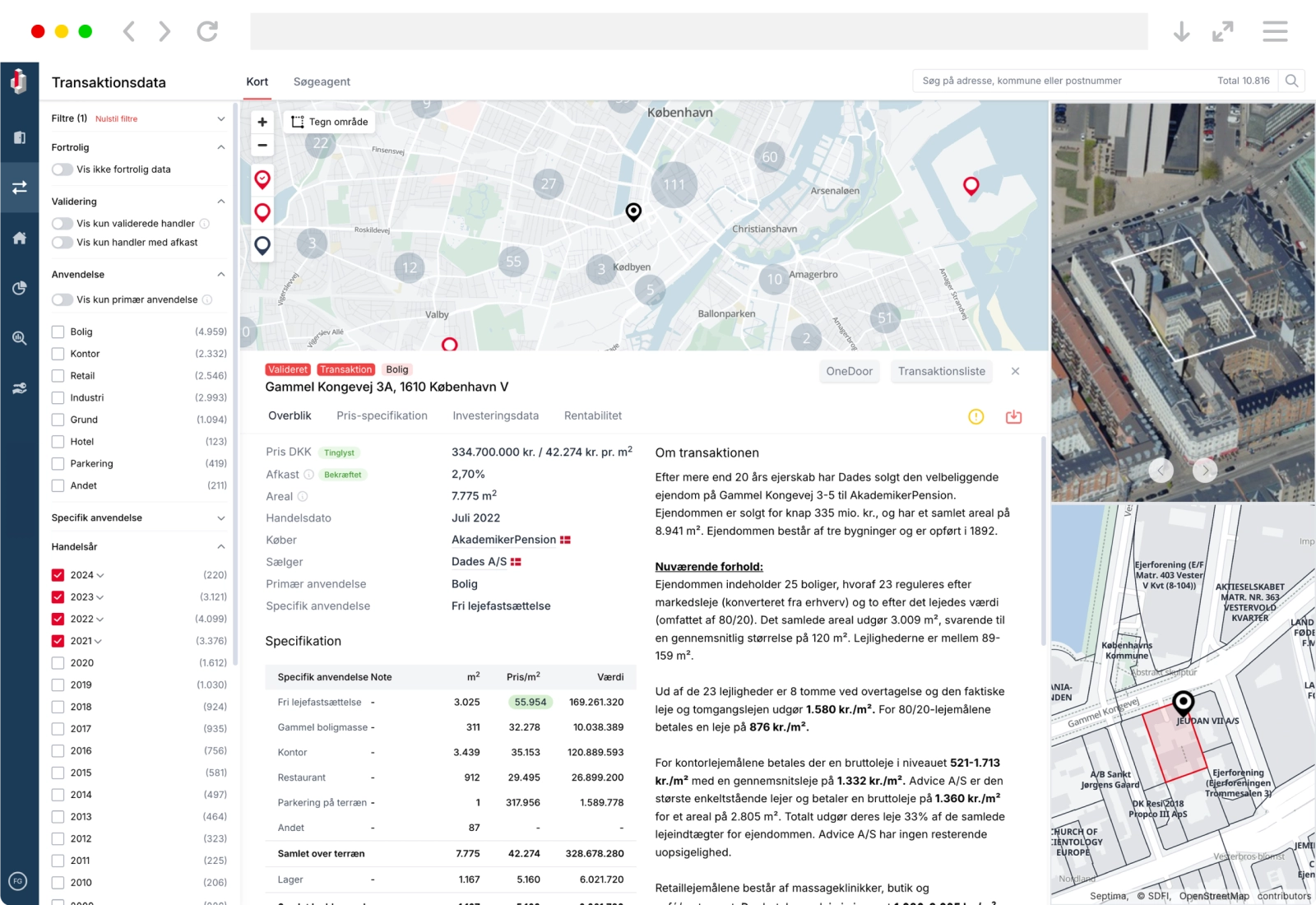Screen dimensions: 1316x905
Task: Open the Investeringsdata tab
Action: tap(495, 415)
